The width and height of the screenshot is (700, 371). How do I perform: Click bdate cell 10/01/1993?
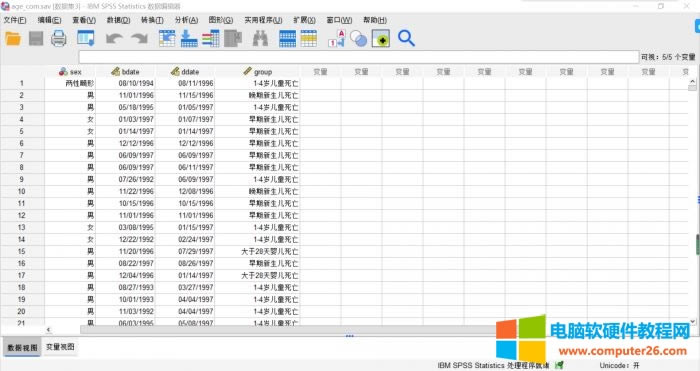tap(125, 300)
